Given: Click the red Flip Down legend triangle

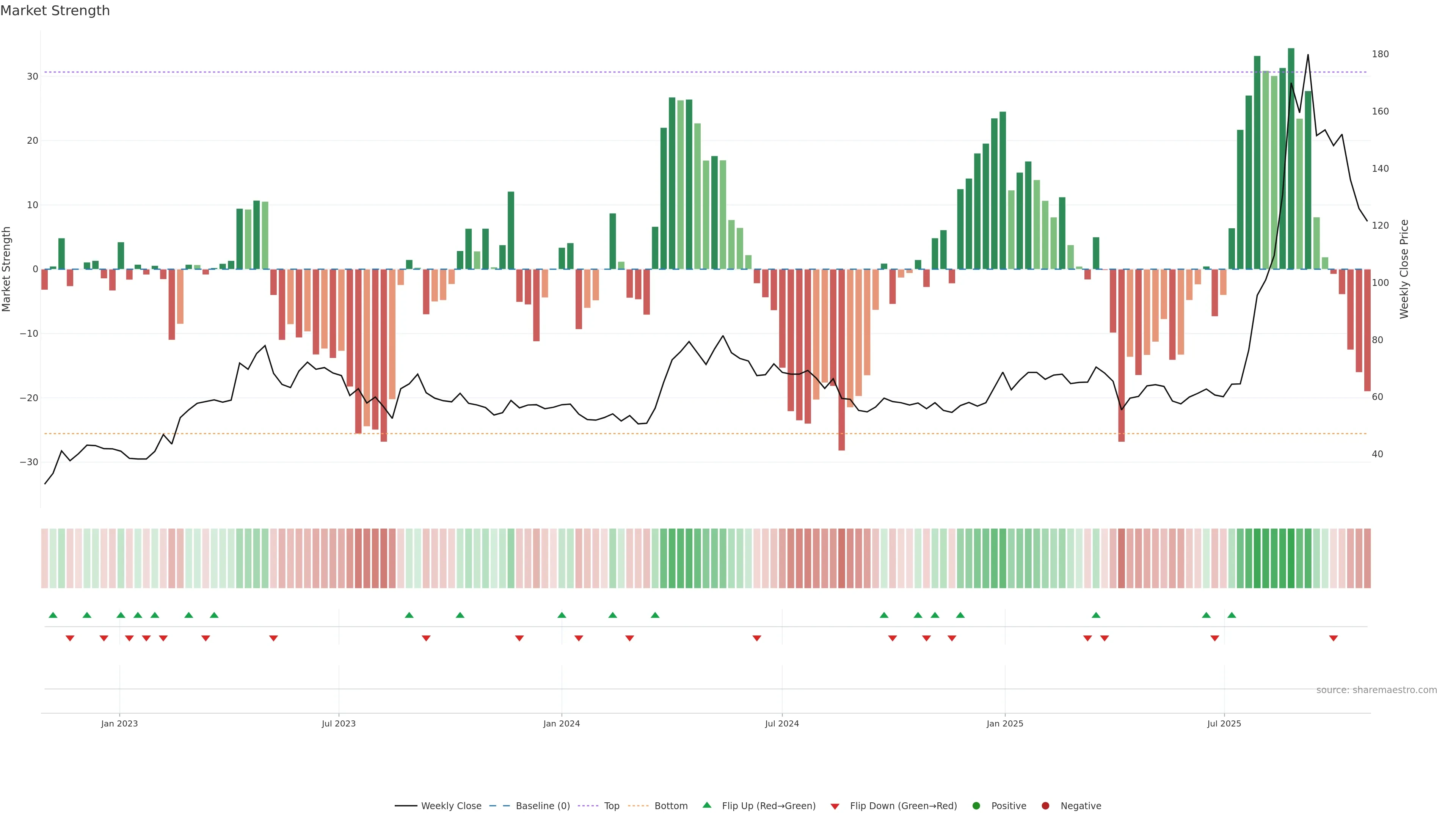Looking at the screenshot, I should pos(835,806).
